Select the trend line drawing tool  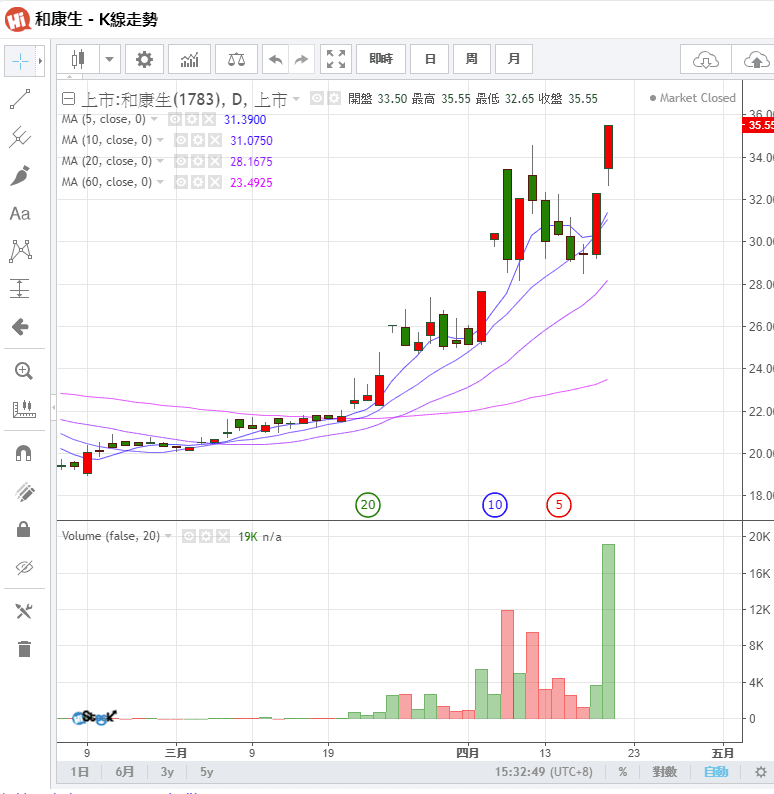[20, 99]
